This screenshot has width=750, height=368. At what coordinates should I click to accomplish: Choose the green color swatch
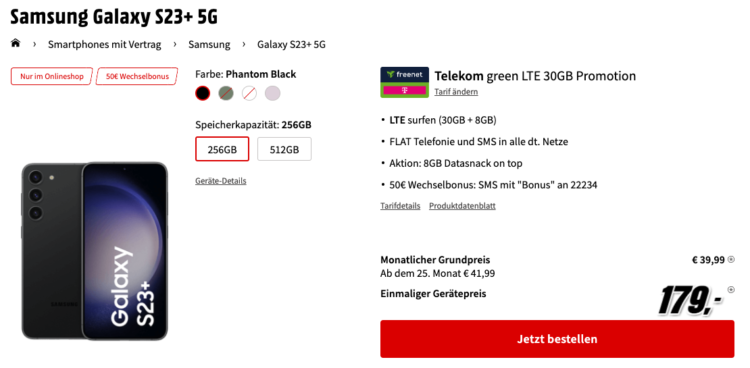(226, 93)
